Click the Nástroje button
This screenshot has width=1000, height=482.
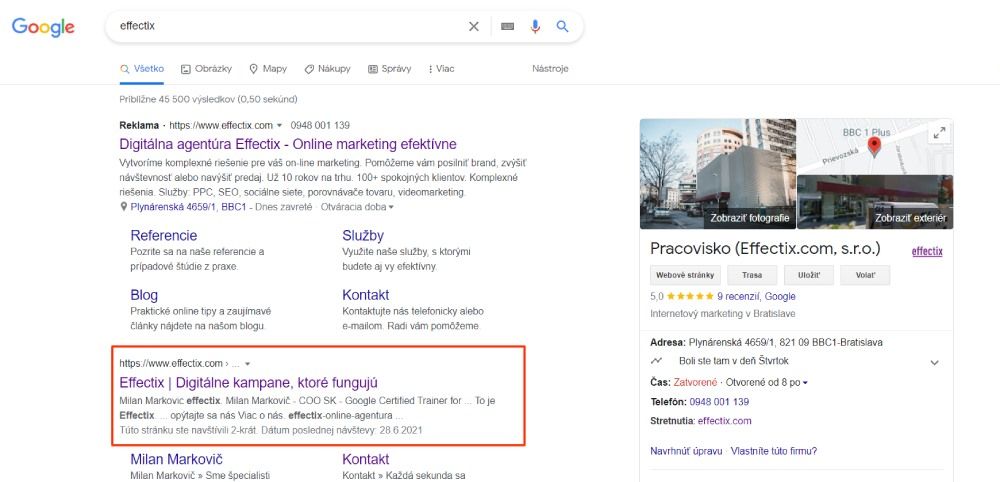tap(550, 69)
